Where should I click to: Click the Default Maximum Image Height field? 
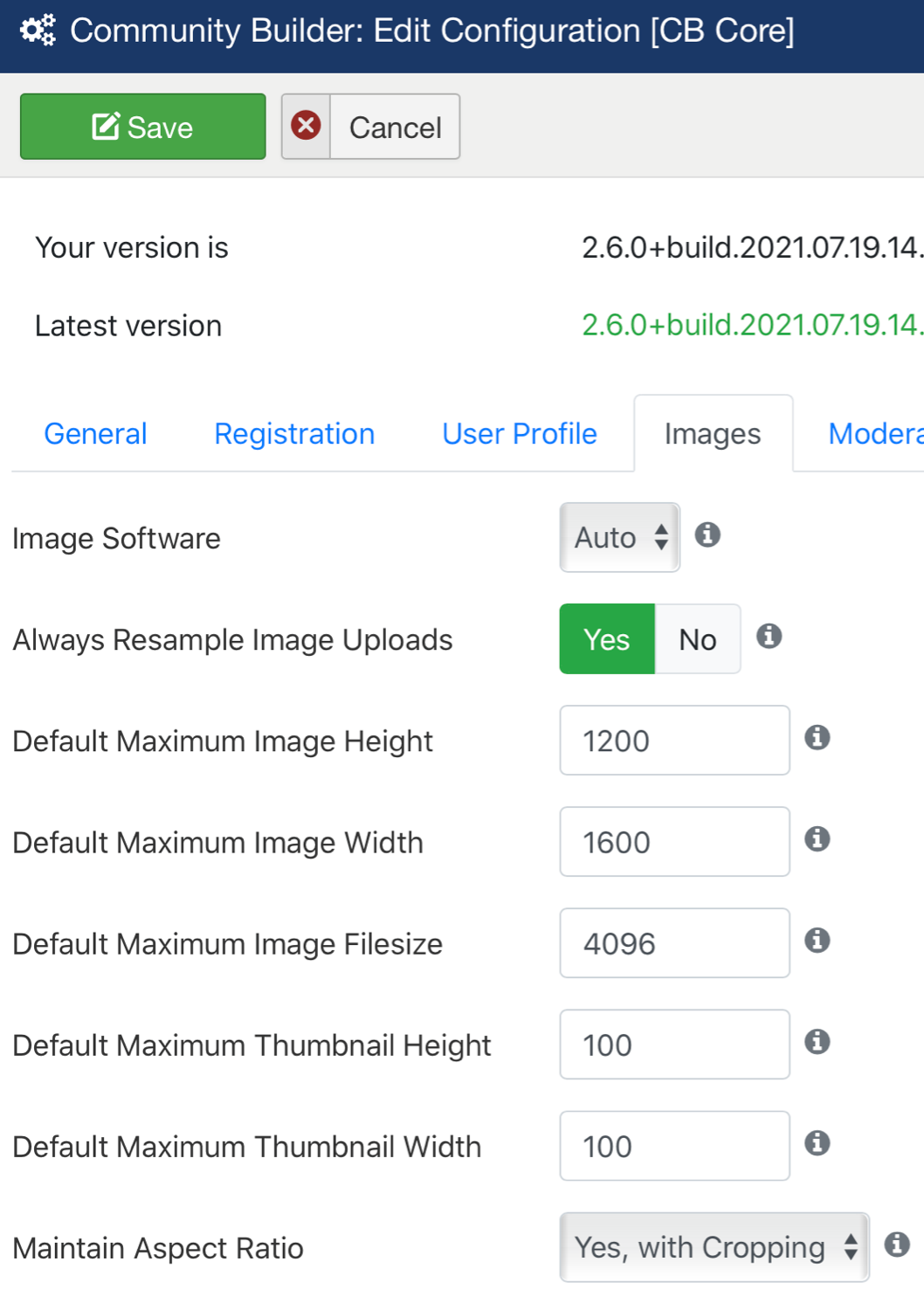[675, 740]
